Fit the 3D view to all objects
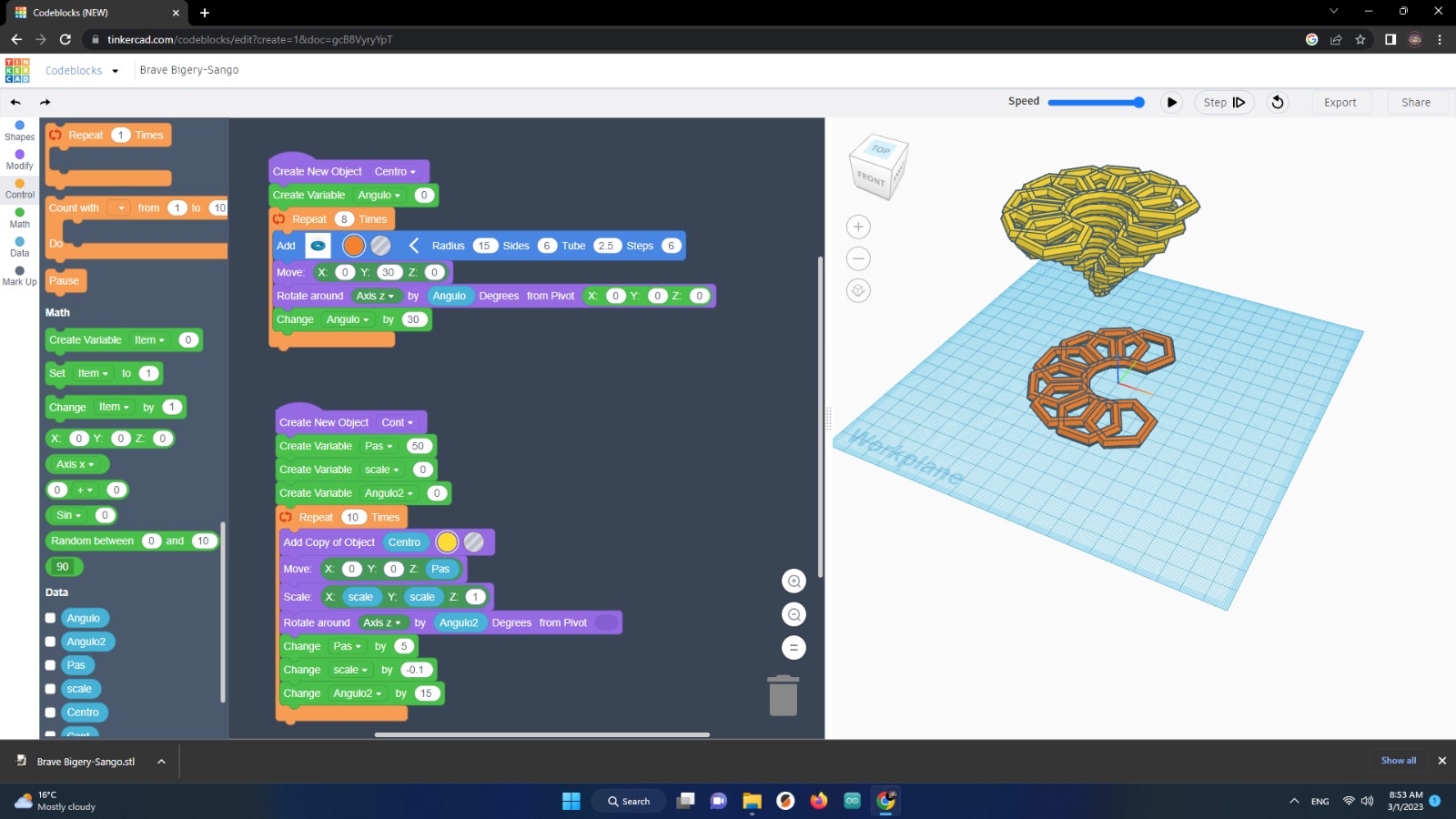The height and width of the screenshot is (819, 1456). tap(858, 290)
